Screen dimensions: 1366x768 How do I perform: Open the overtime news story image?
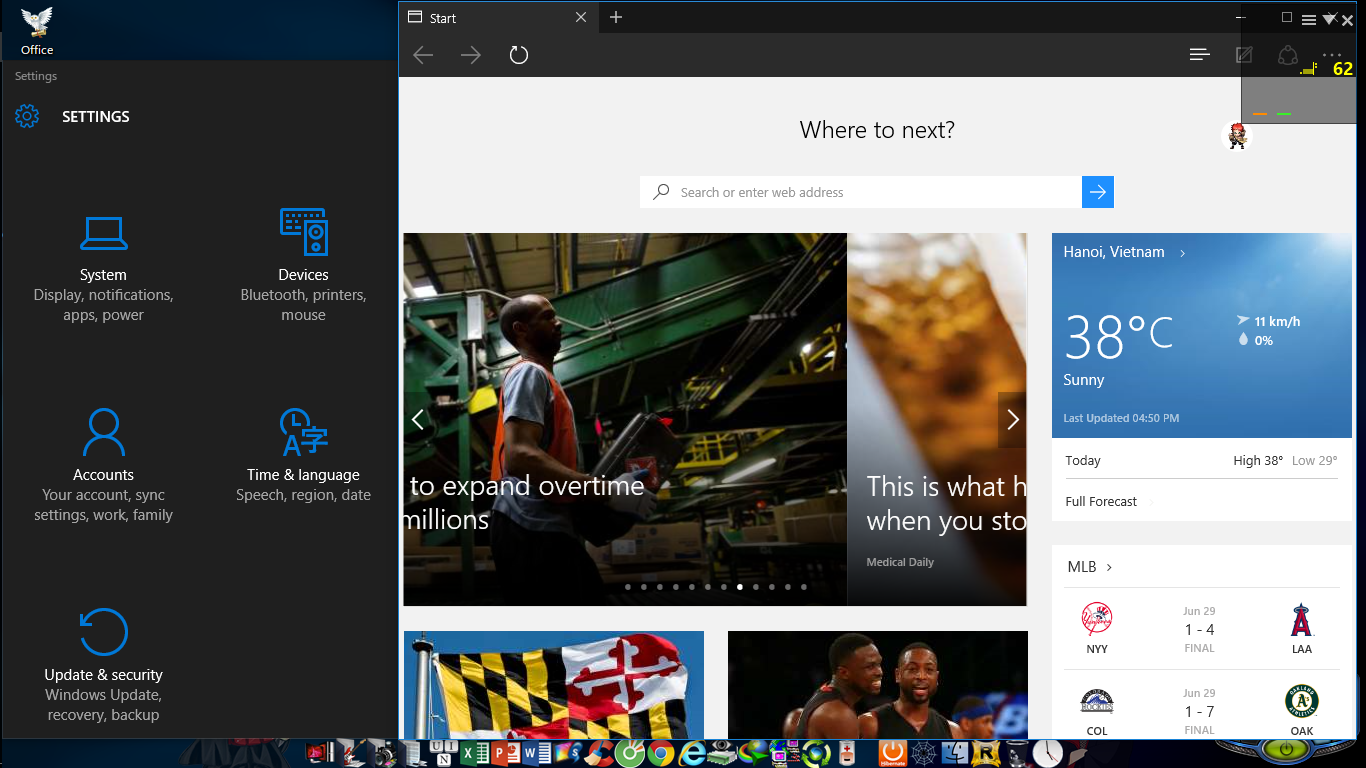point(625,420)
